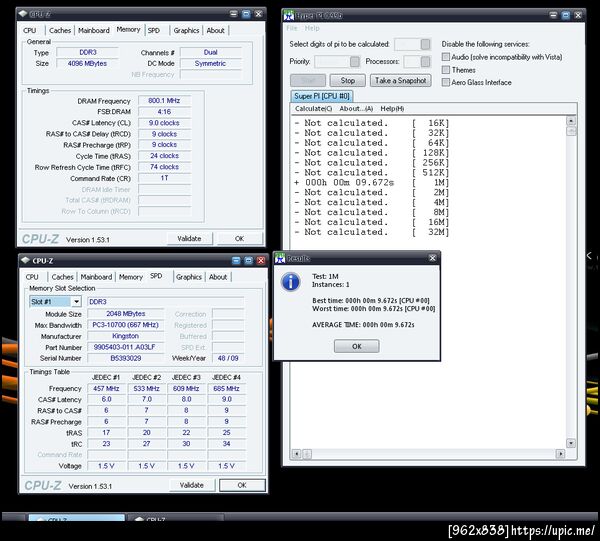Click the 32M Not calculated line
This screenshot has height=541, width=600.
(x=371, y=232)
